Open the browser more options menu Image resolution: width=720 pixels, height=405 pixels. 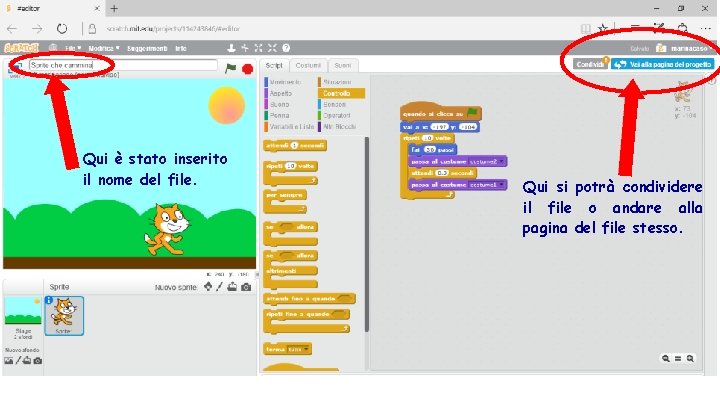click(x=705, y=28)
